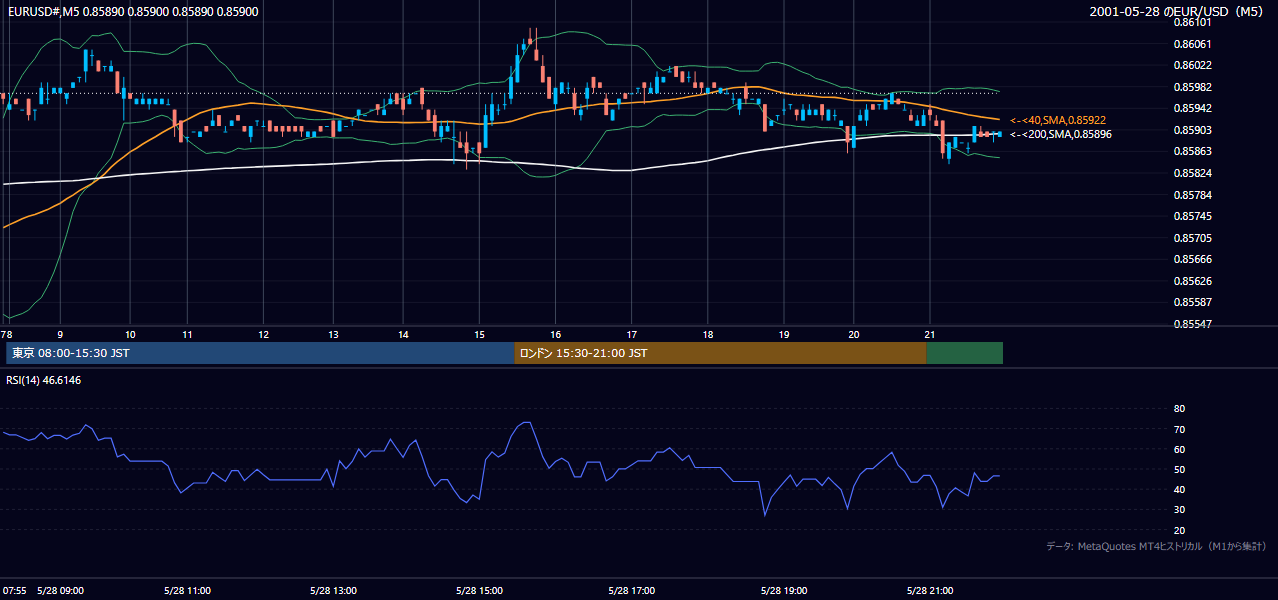The image size is (1278, 600).
Task: Click hour marker 17 under price chart
Action: [x=632, y=334]
